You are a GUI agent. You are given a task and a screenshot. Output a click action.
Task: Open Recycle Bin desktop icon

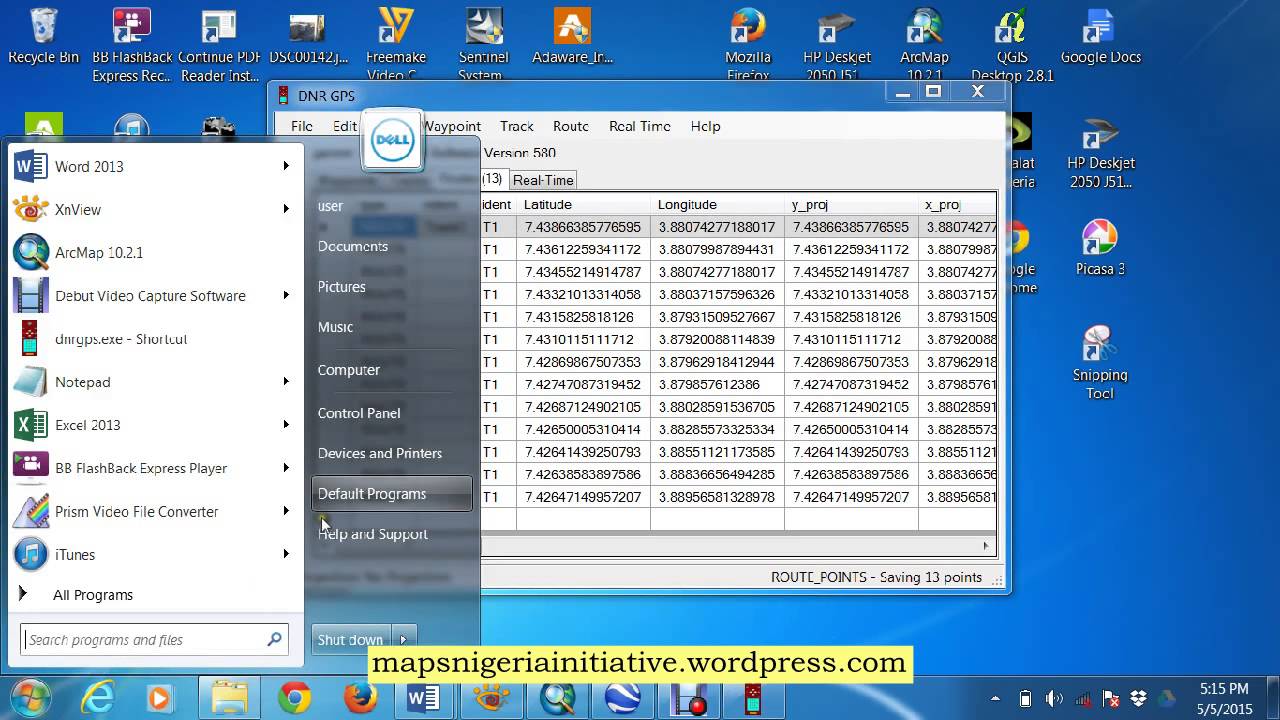pos(43,37)
